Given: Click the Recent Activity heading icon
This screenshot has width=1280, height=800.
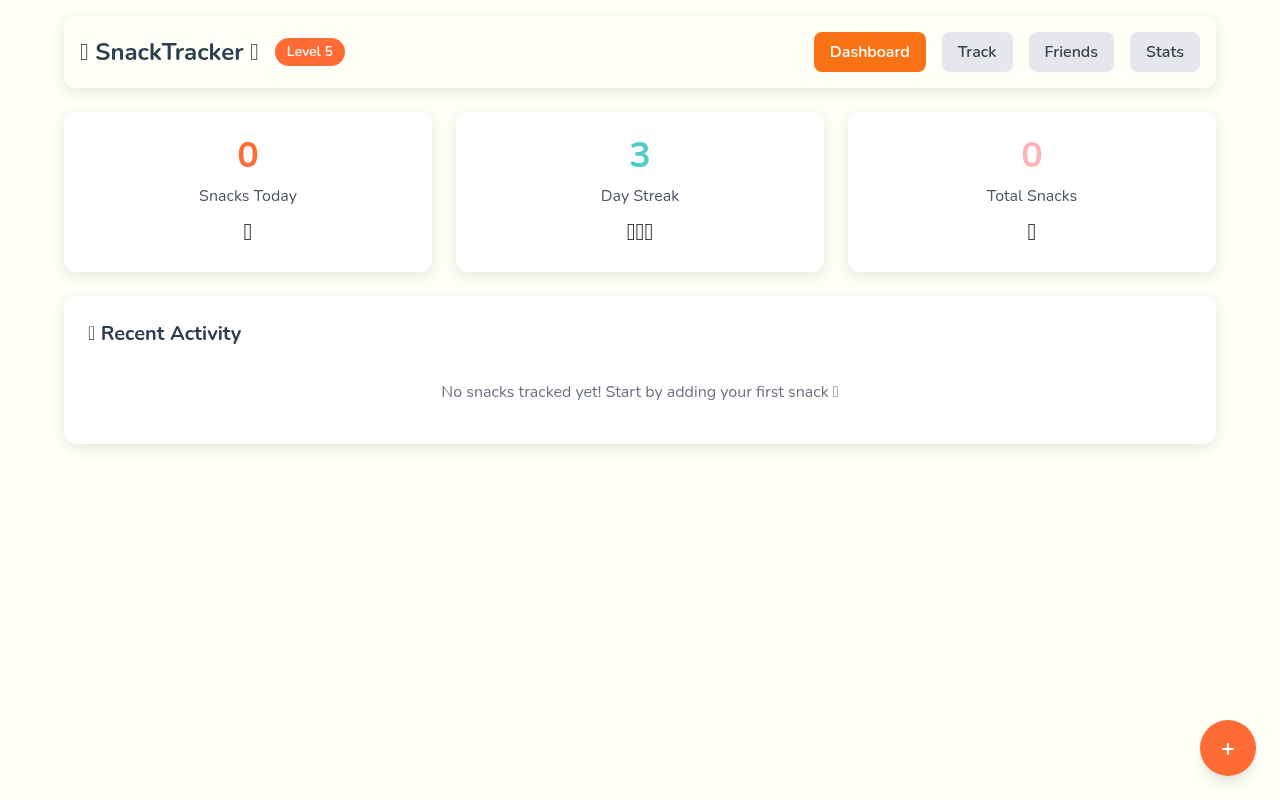Looking at the screenshot, I should pyautogui.click(x=91, y=333).
